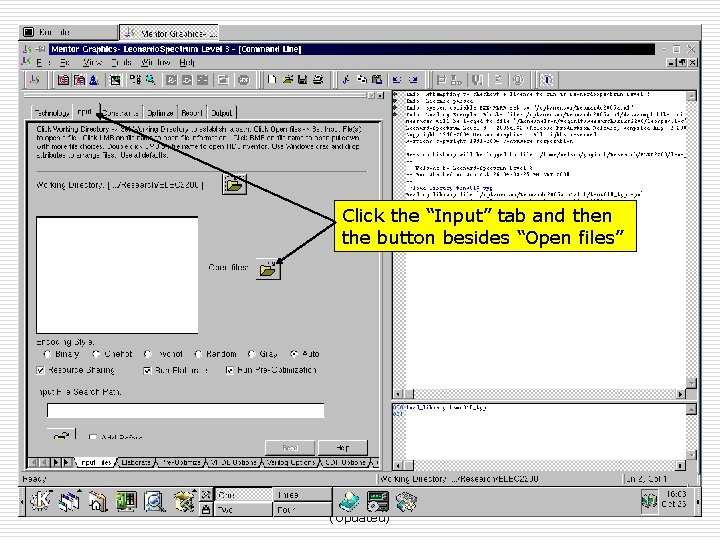720x540 pixels.
Task: Click in the Input File Search Path field
Action: tap(186, 411)
